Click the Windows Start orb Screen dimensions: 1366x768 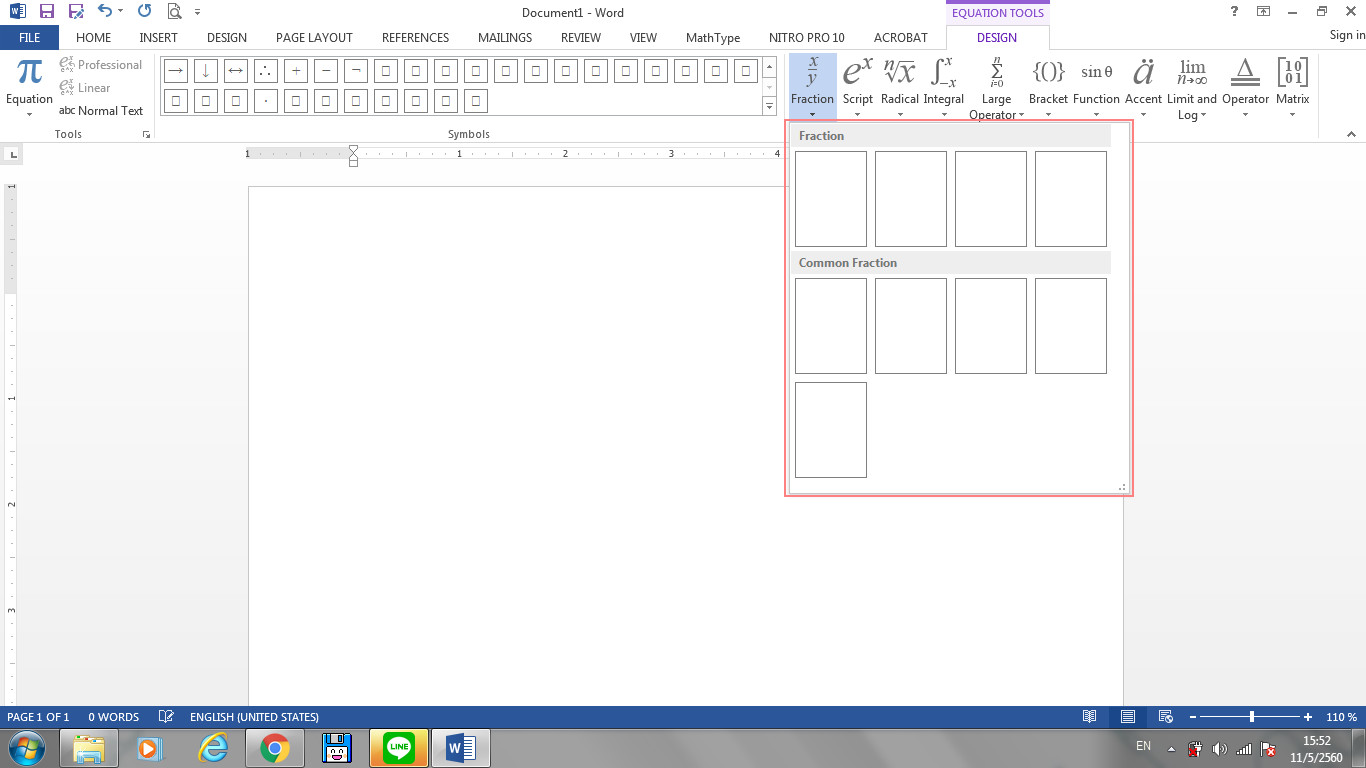[x=27, y=748]
